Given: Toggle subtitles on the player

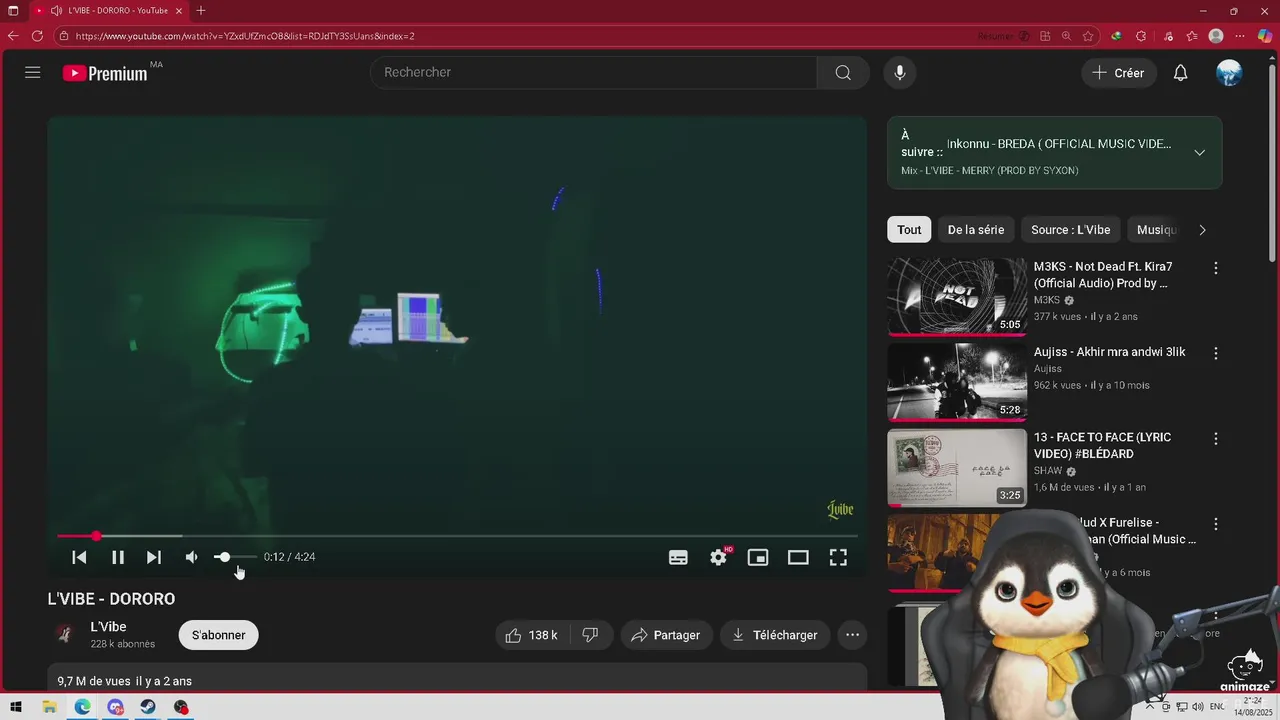Looking at the screenshot, I should pos(678,557).
